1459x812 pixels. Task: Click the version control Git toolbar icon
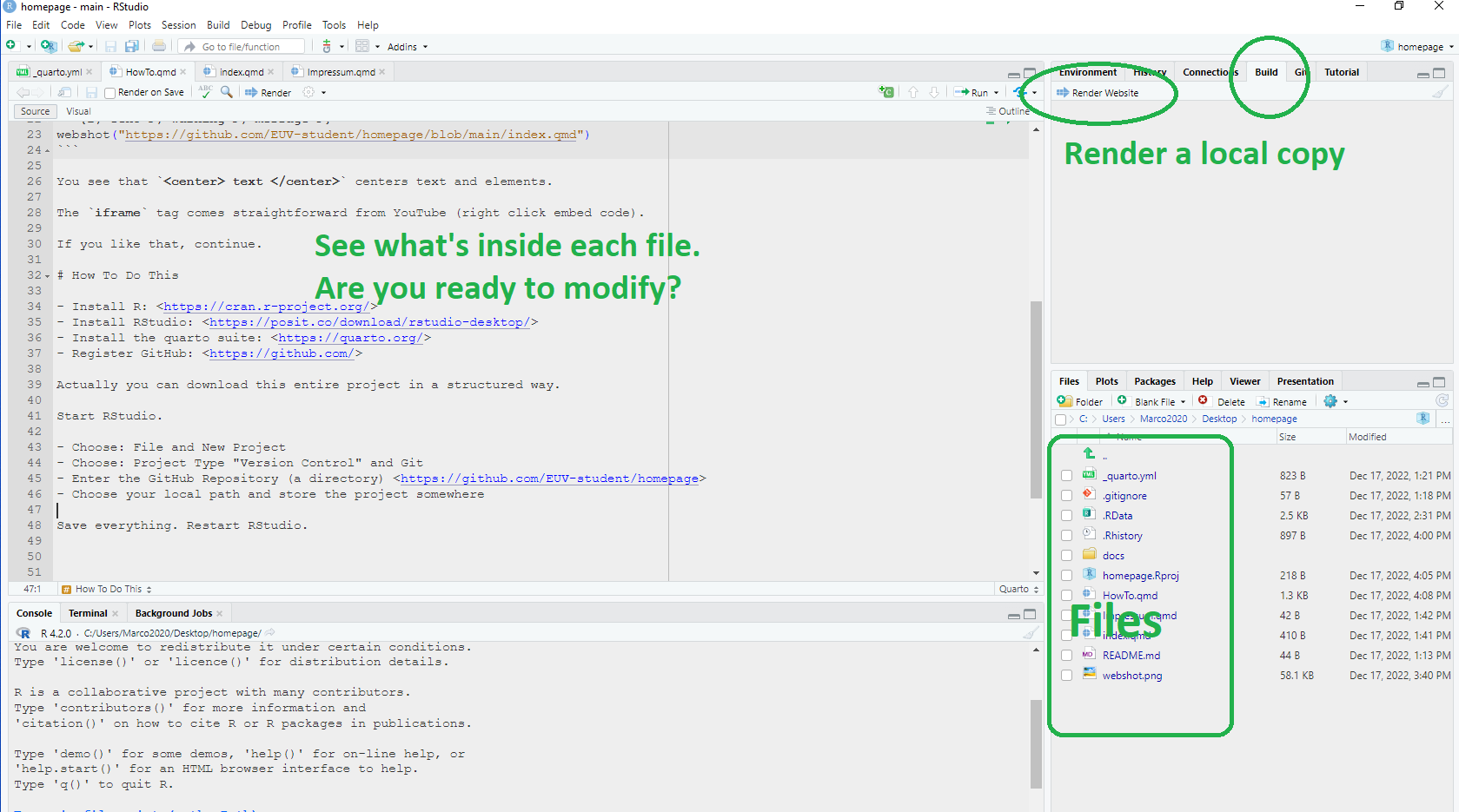pyautogui.click(x=327, y=46)
